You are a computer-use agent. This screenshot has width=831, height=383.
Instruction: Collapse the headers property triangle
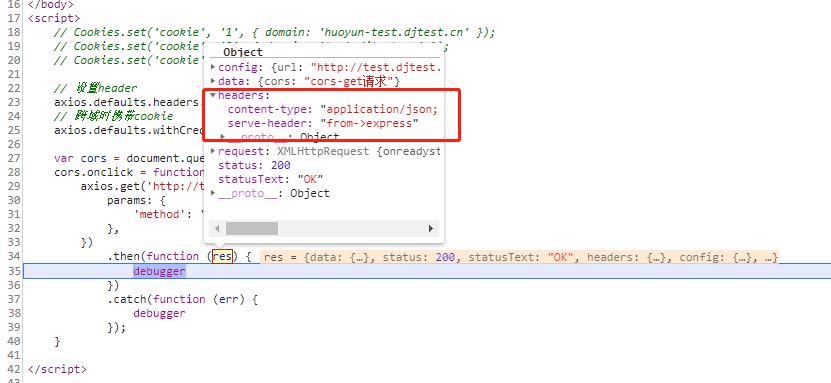(213, 95)
